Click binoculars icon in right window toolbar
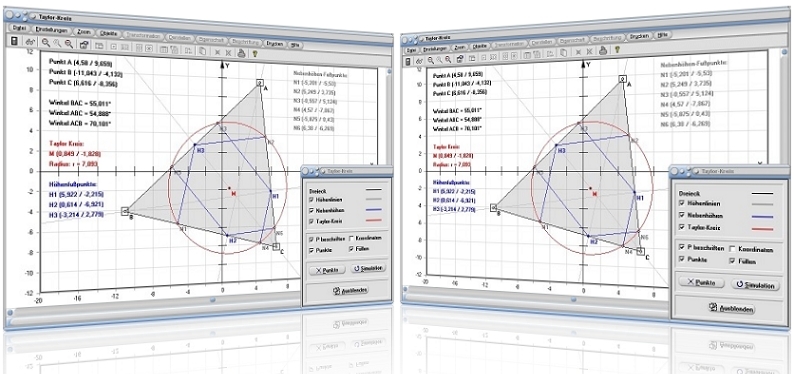794x374 pixels. click(x=420, y=60)
